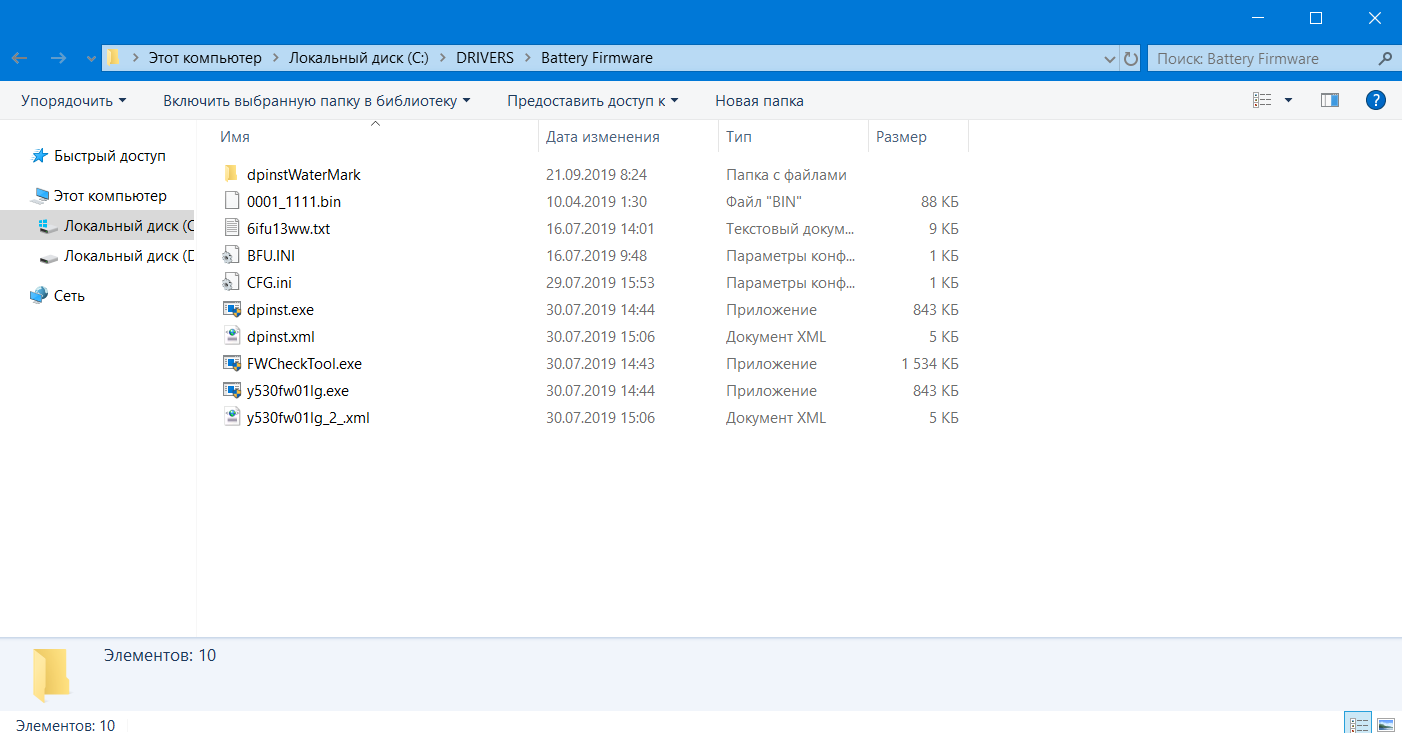Switch to large thumbnails view in status bar
This screenshot has height=733, width=1402.
1385,724
